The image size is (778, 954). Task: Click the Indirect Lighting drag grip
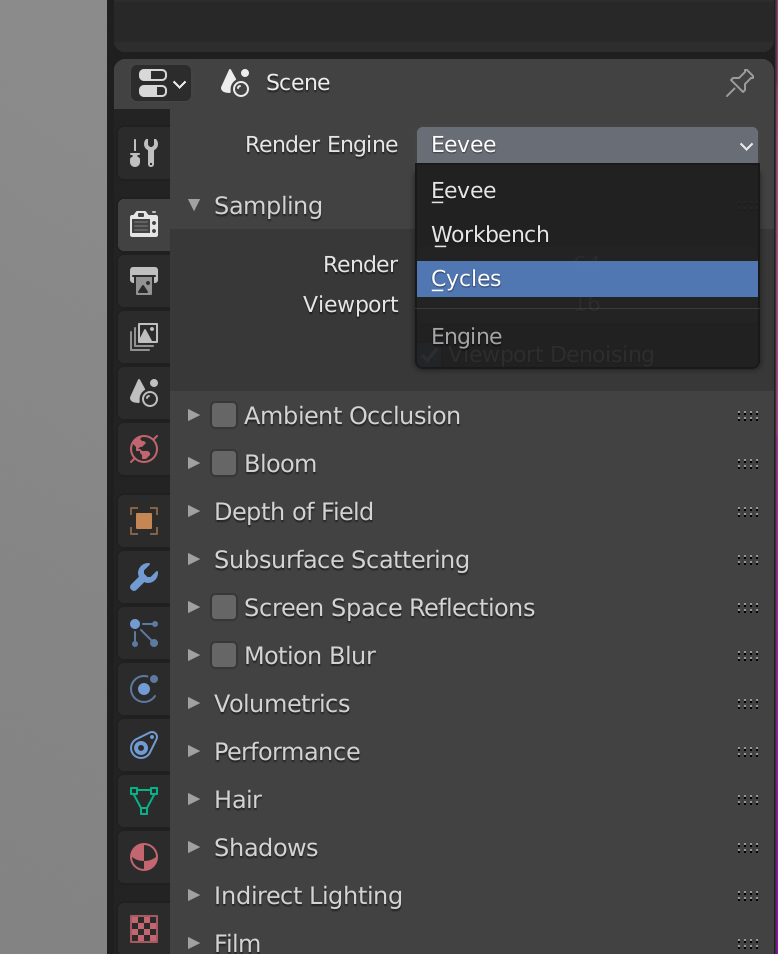point(748,896)
